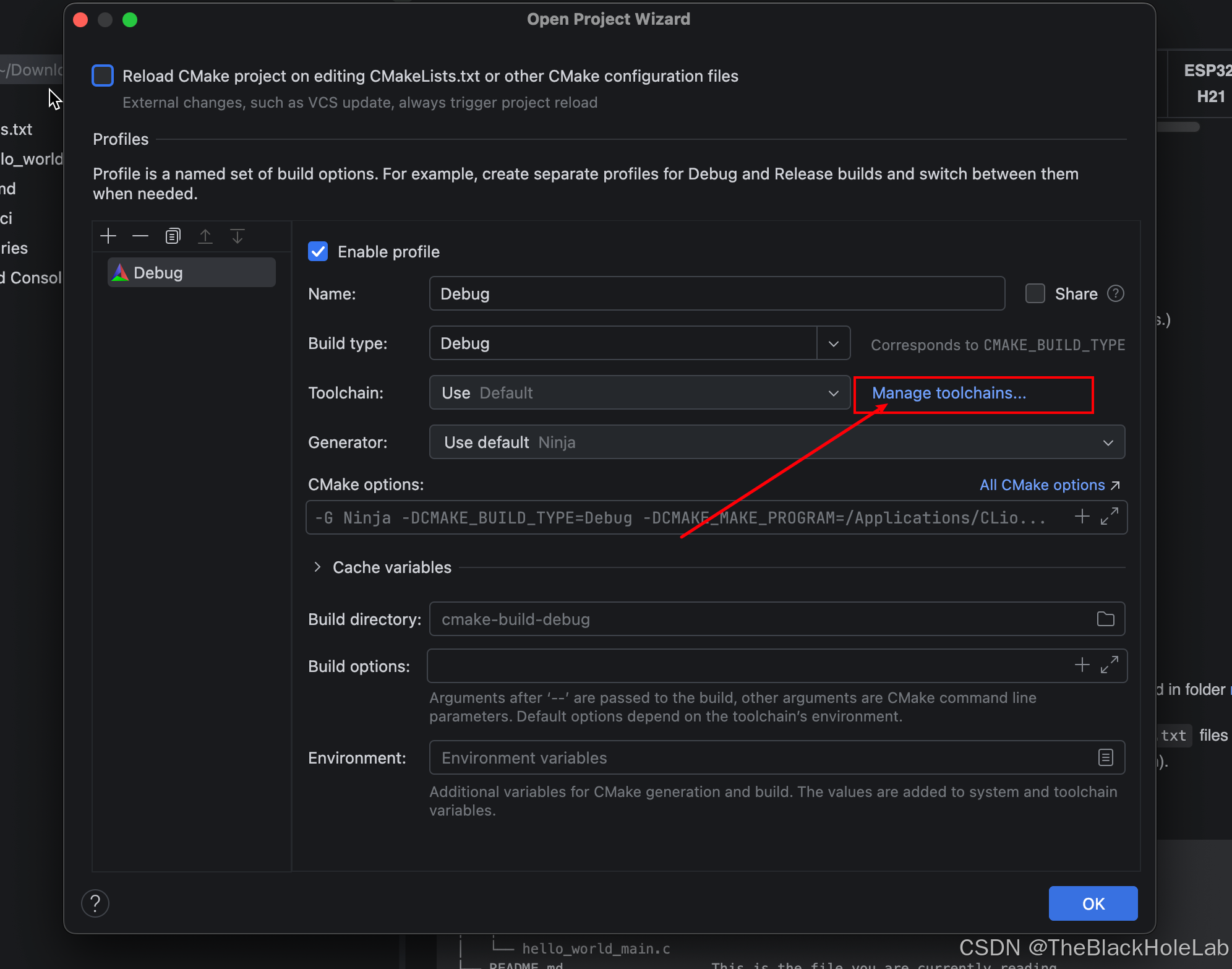Open the Generator dropdown
The height and width of the screenshot is (969, 1232).
tap(777, 442)
